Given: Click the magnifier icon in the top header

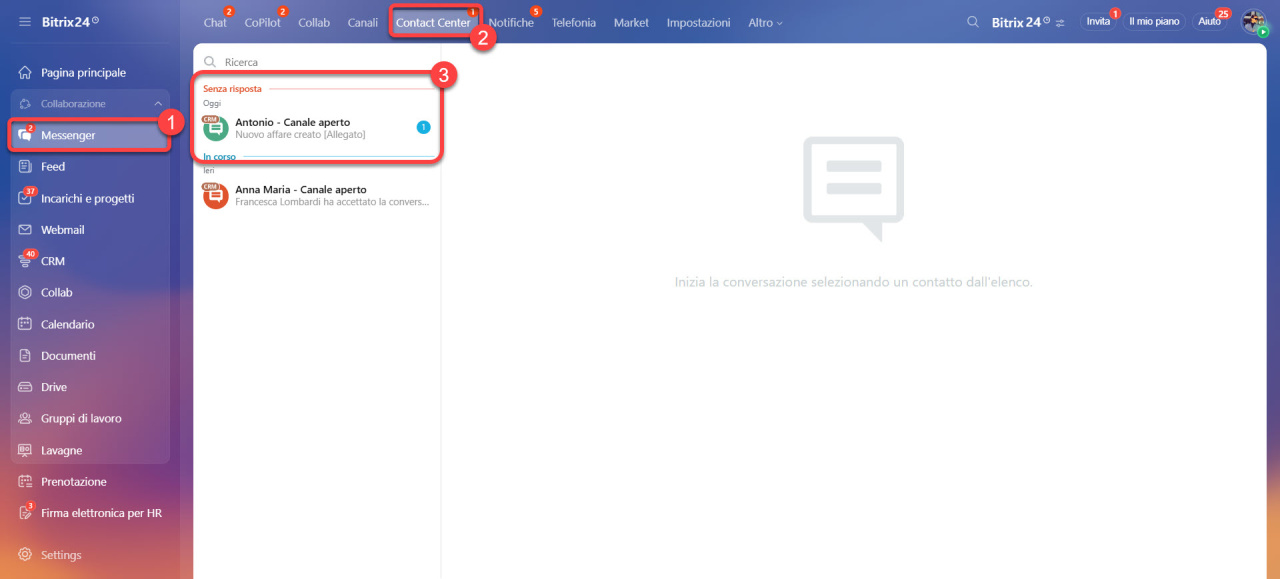Looking at the screenshot, I should pos(973,22).
